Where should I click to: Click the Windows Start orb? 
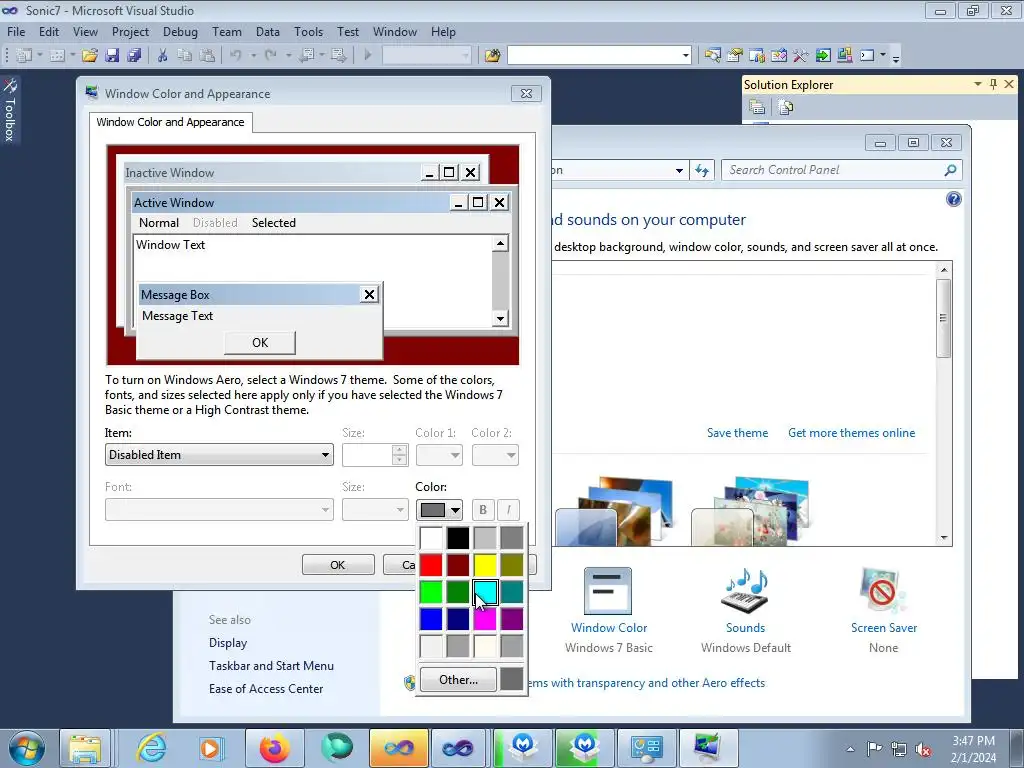click(26, 748)
